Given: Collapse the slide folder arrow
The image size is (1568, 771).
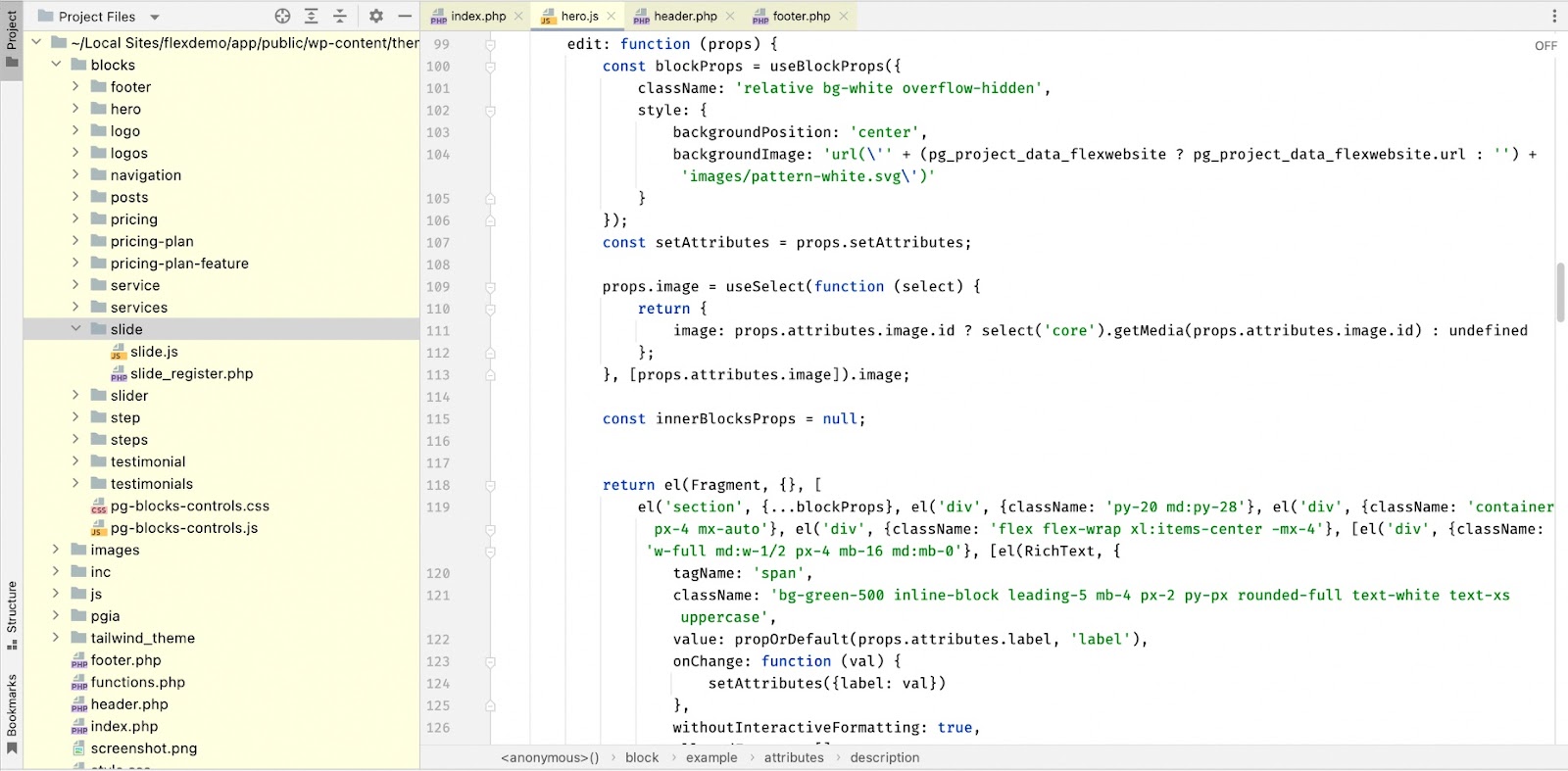Looking at the screenshot, I should click(x=75, y=329).
